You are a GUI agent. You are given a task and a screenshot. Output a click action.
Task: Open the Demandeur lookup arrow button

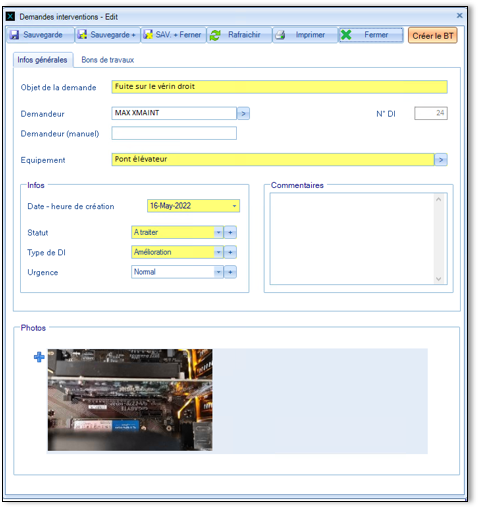tap(243, 114)
